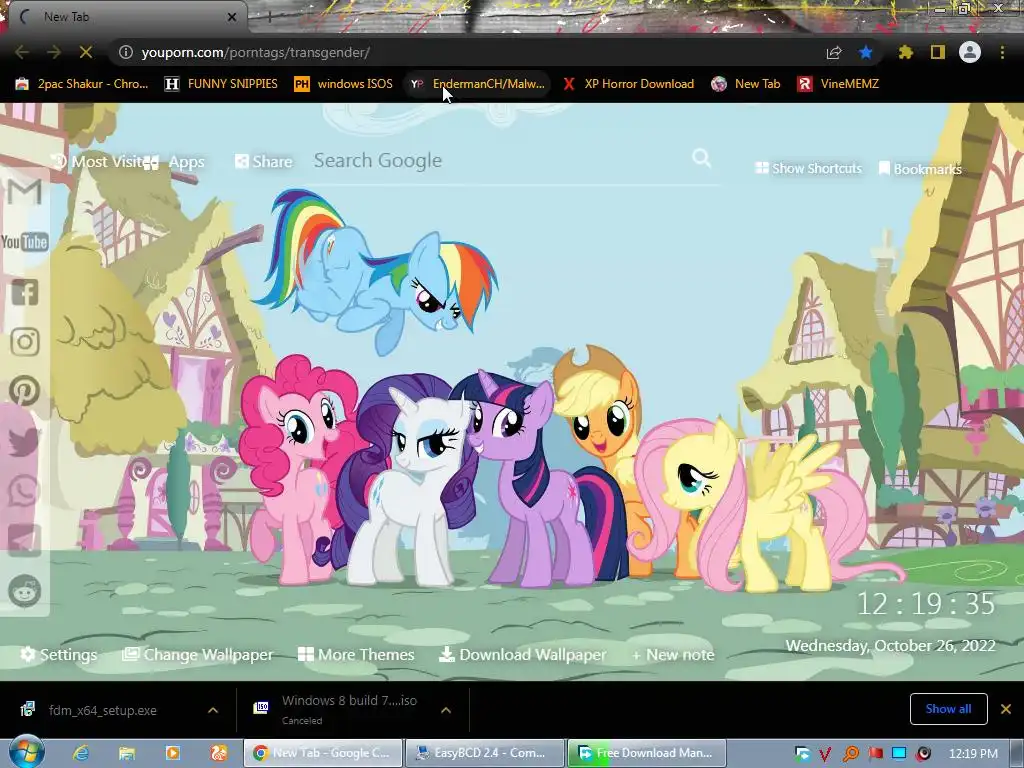Click Show Shortcuts
Image resolution: width=1024 pixels, height=768 pixels.
(808, 168)
